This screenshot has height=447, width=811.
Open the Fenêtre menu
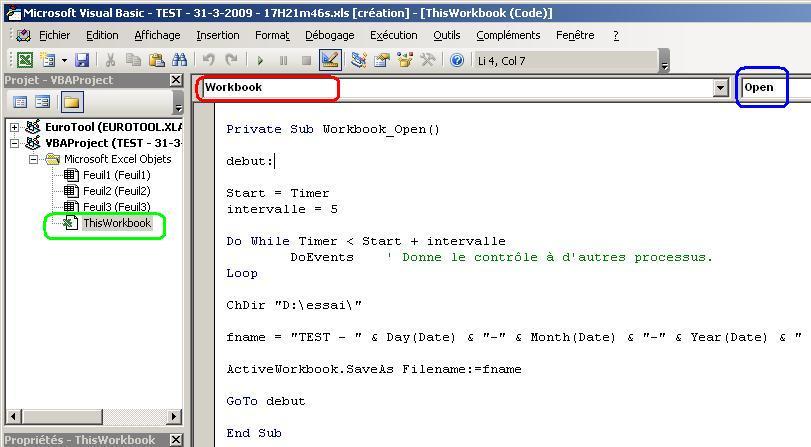[575, 35]
